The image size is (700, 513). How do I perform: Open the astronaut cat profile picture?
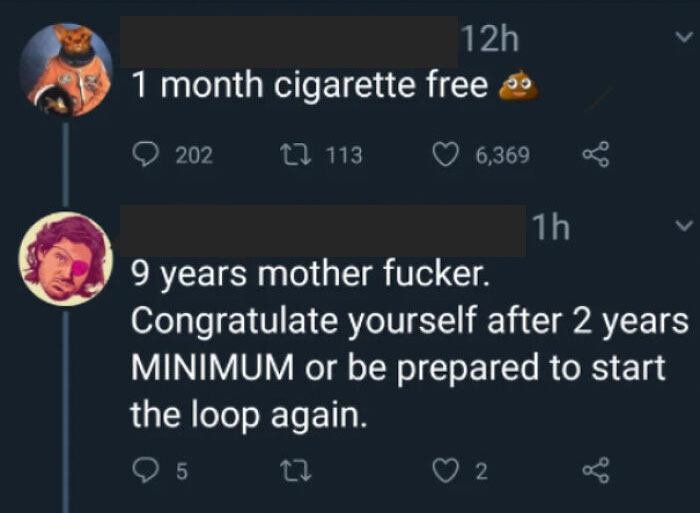click(66, 70)
